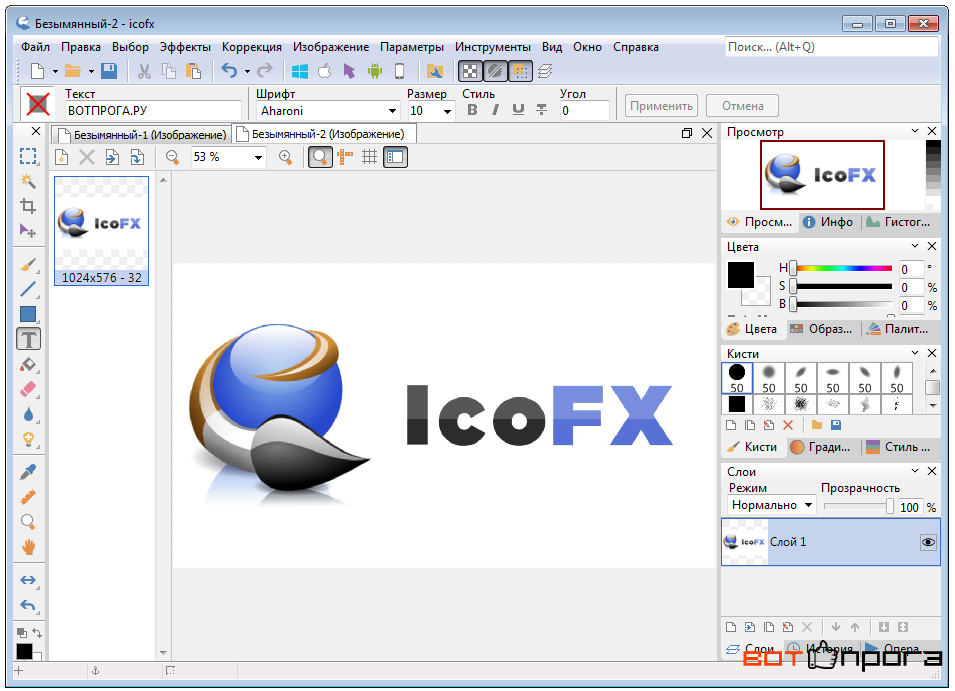Screen dimensions: 955x691
Task: Open the Справка menu
Action: 636,47
